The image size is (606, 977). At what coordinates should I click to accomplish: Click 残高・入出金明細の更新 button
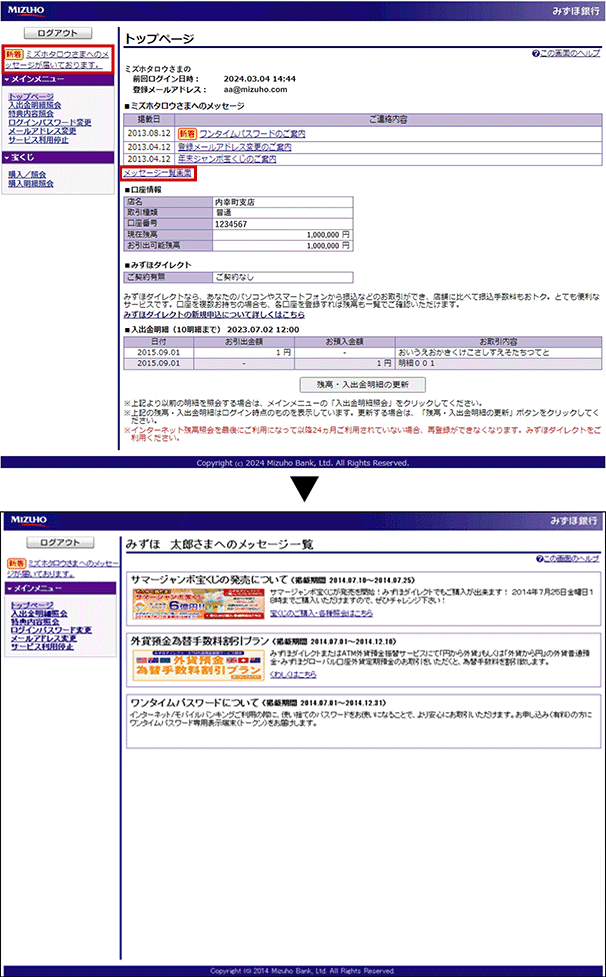(x=362, y=383)
